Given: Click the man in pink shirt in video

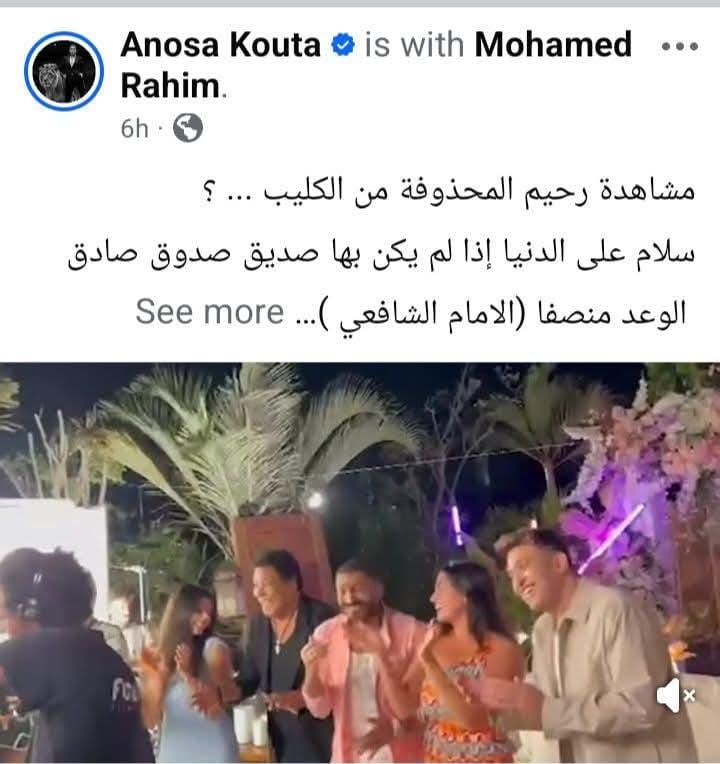Looking at the screenshot, I should click(x=361, y=659).
